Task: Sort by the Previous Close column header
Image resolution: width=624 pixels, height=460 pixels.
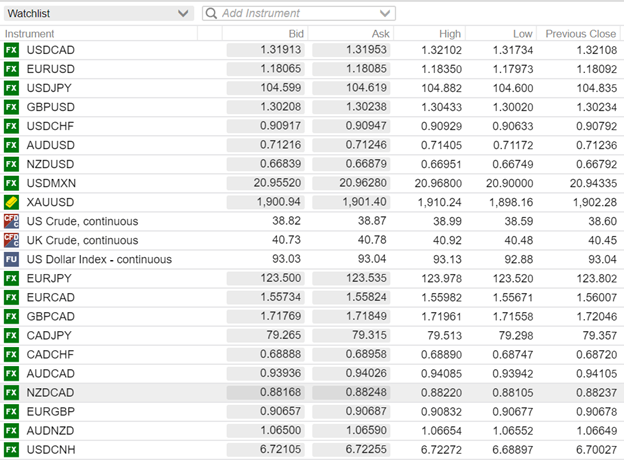Action: [x=580, y=33]
